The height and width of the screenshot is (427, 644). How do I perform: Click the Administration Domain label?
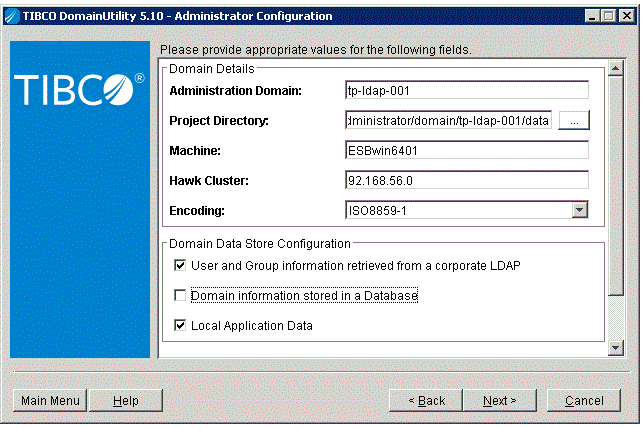click(x=235, y=90)
